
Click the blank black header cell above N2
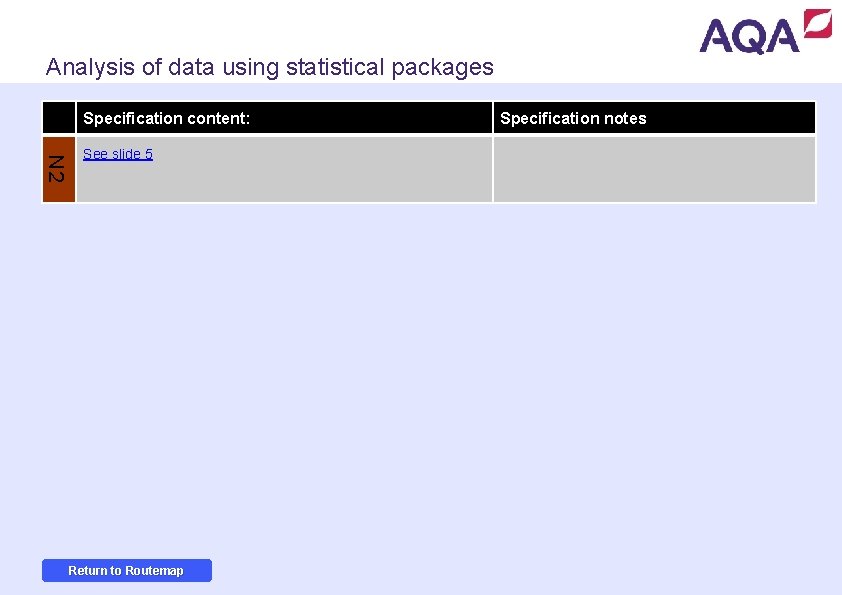point(59,118)
